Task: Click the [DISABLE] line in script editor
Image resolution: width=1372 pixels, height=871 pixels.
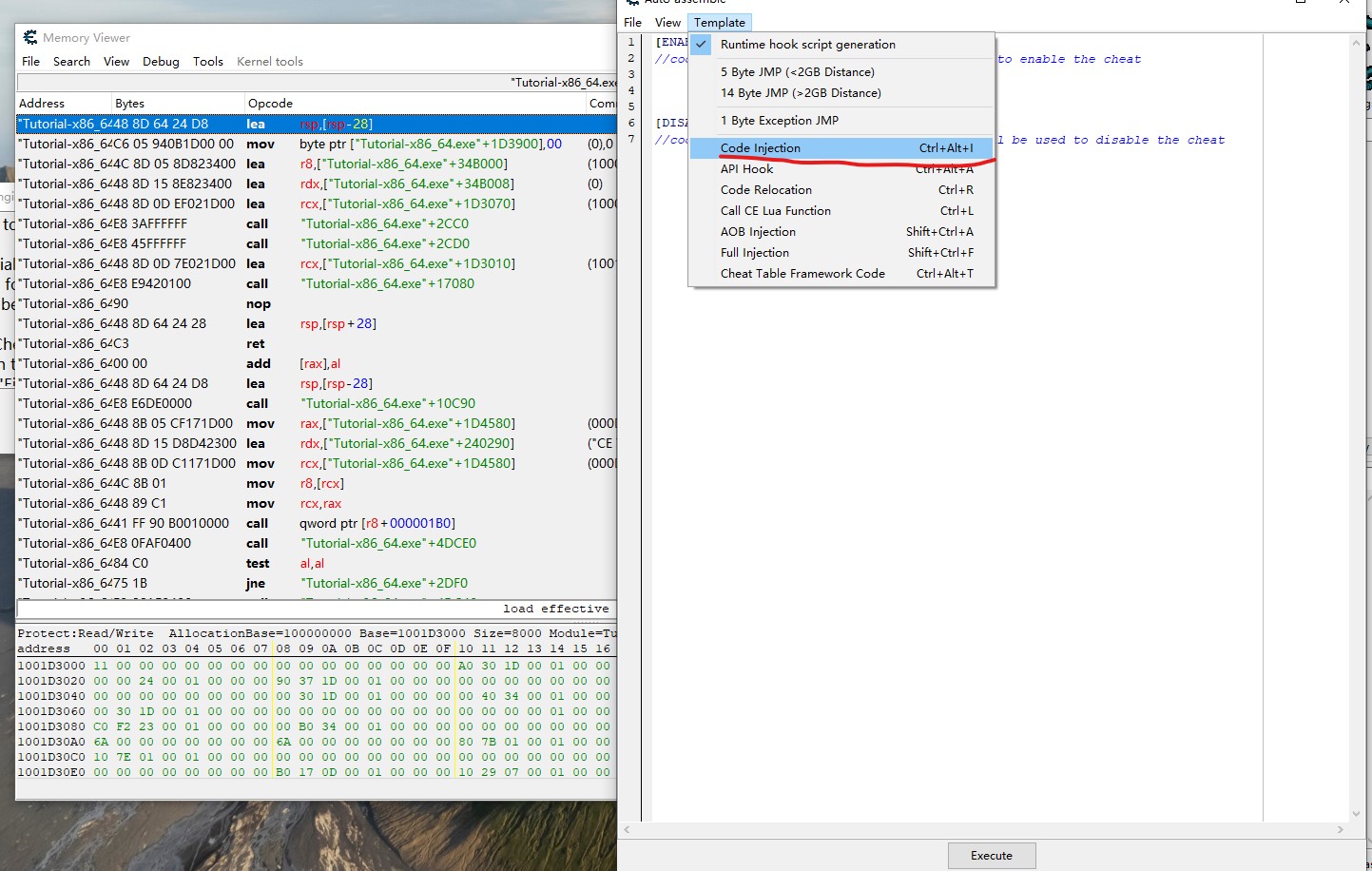Action: pos(671,124)
